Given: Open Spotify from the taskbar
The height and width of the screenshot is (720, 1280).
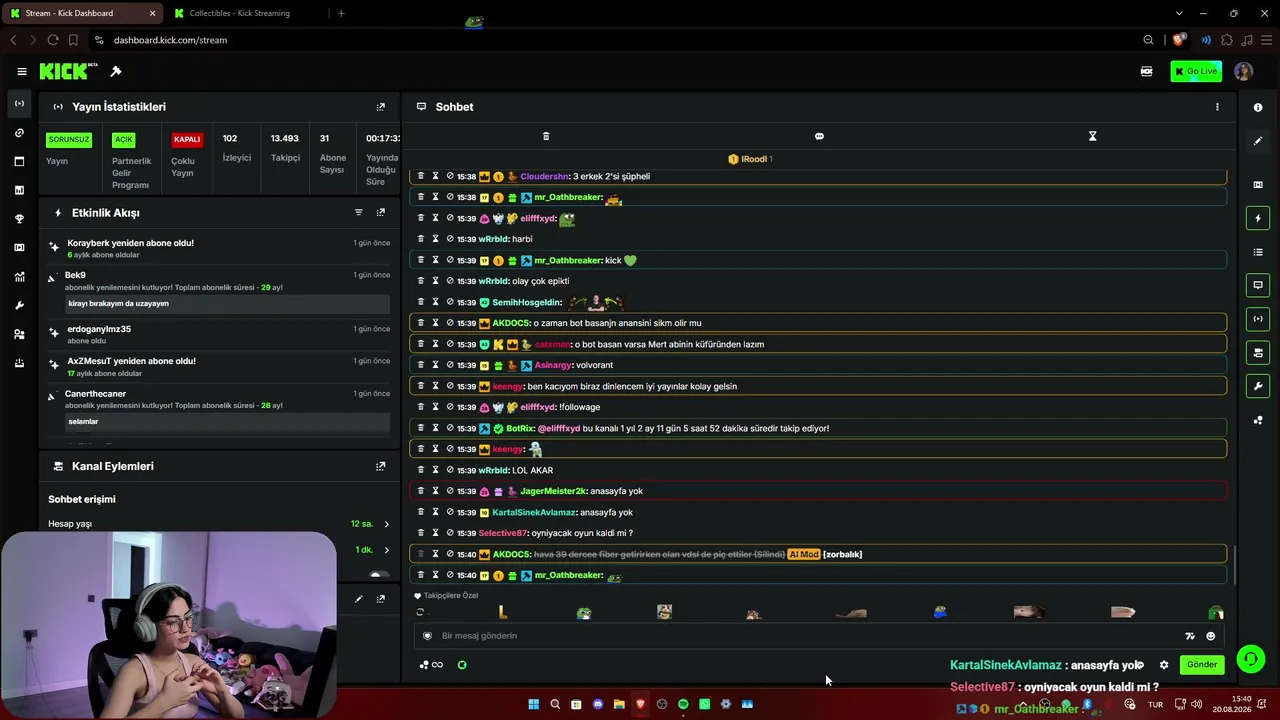Looking at the screenshot, I should point(683,704).
